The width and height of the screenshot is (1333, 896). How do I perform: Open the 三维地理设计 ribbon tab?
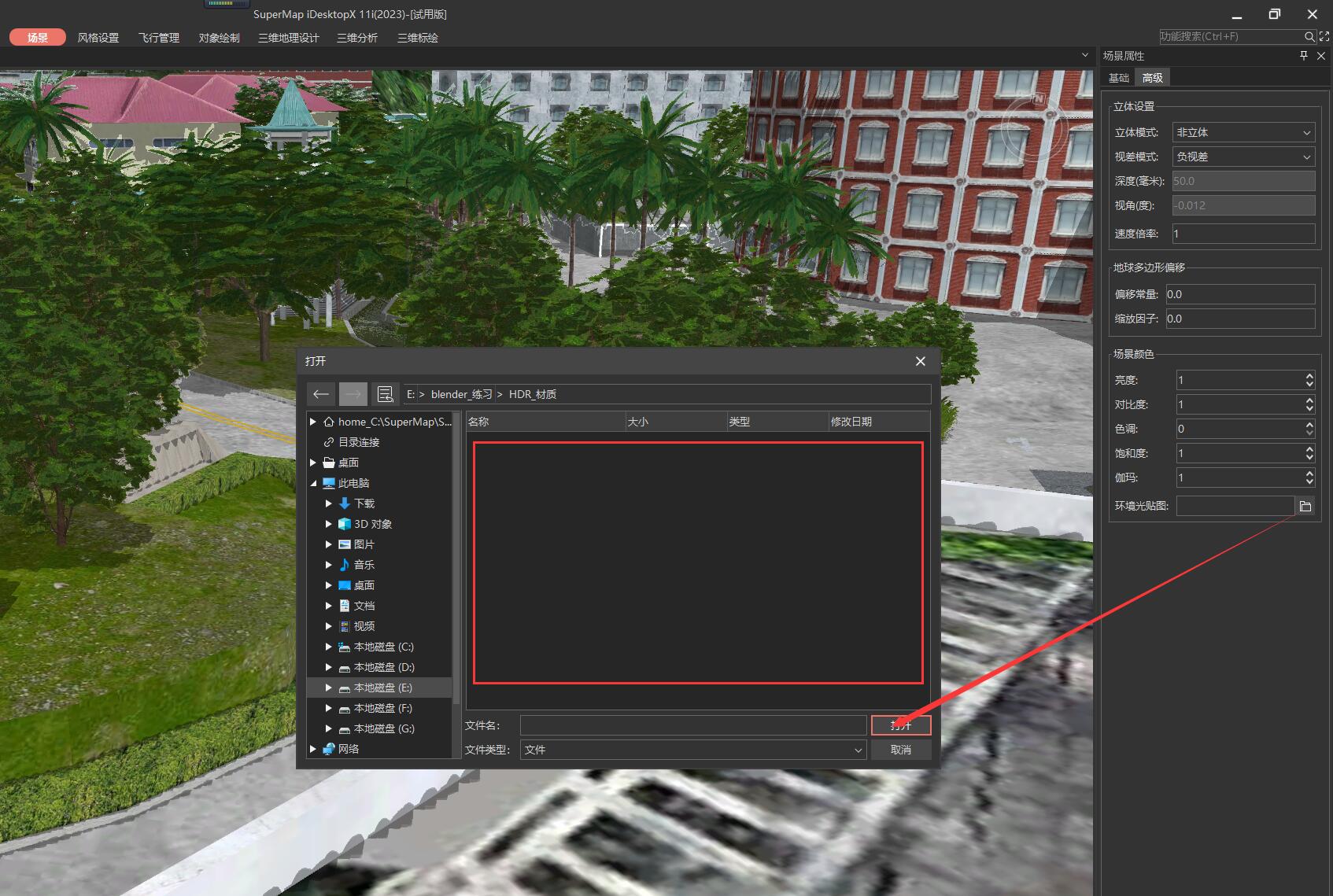point(289,38)
